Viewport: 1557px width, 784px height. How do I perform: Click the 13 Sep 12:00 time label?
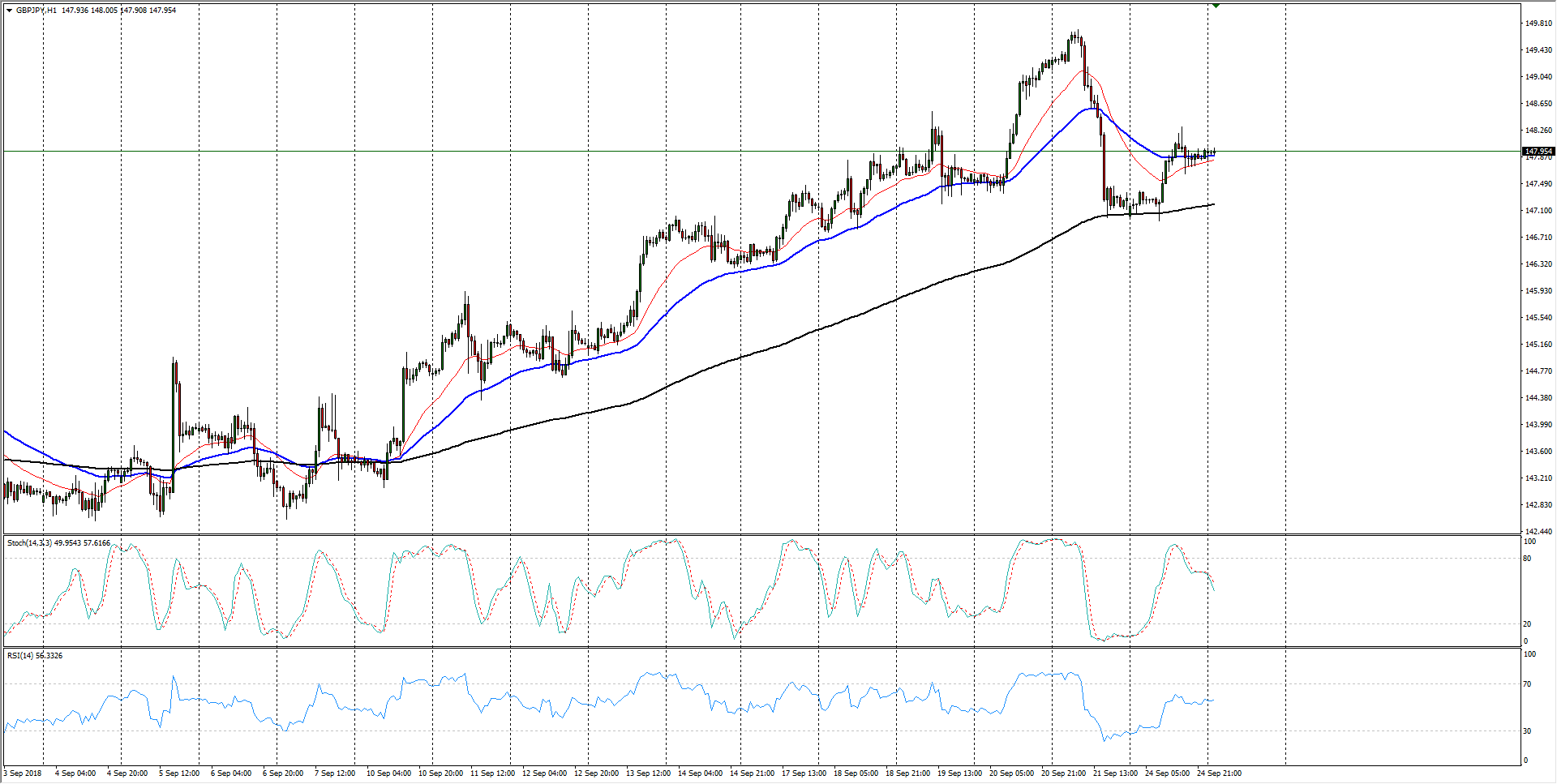[x=648, y=773]
